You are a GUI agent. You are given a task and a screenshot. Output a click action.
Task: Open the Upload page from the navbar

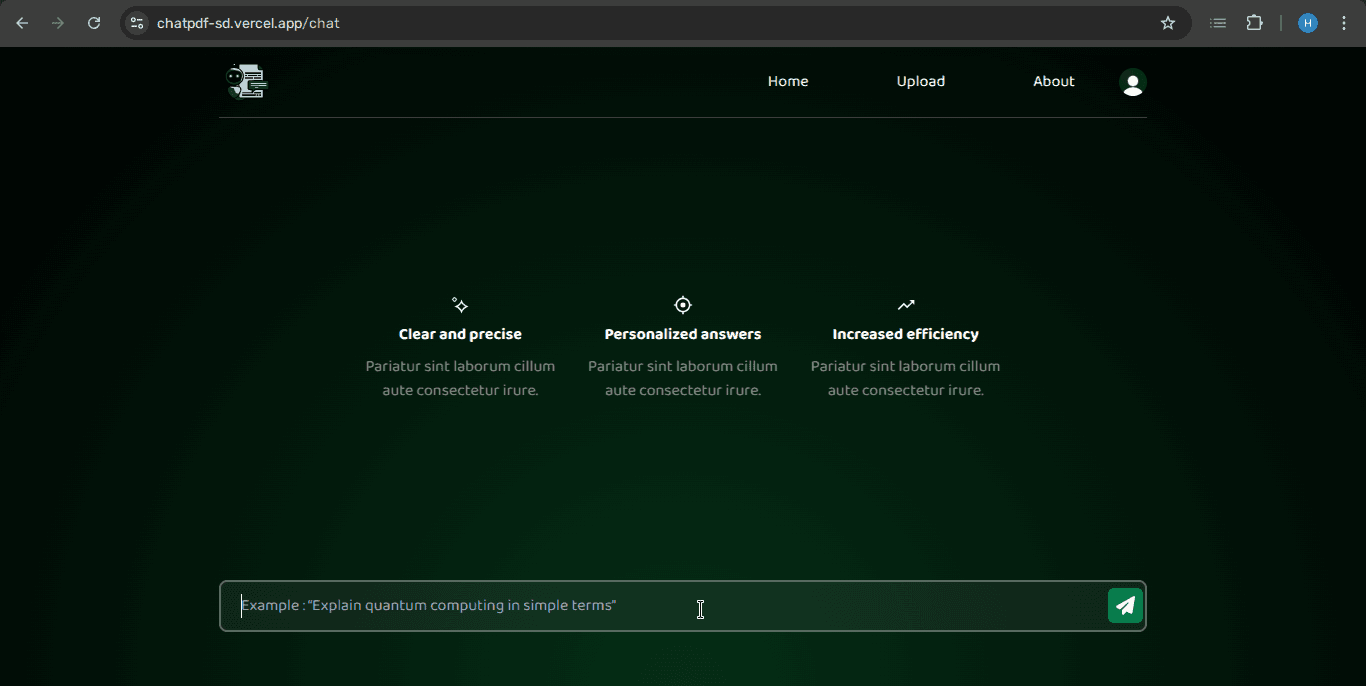point(920,82)
